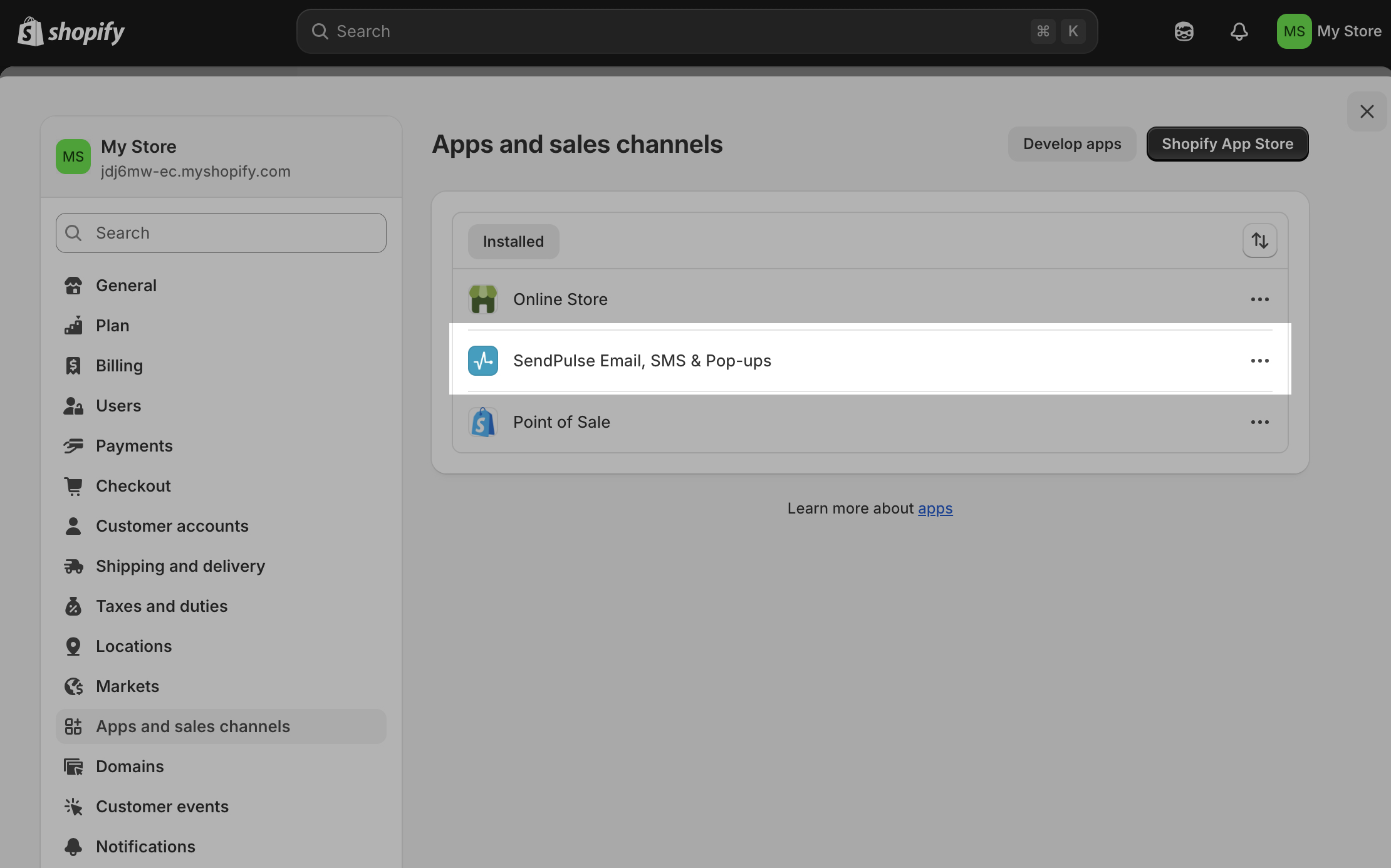This screenshot has height=868, width=1391.
Task: Click the Develop apps button
Action: 1072,144
